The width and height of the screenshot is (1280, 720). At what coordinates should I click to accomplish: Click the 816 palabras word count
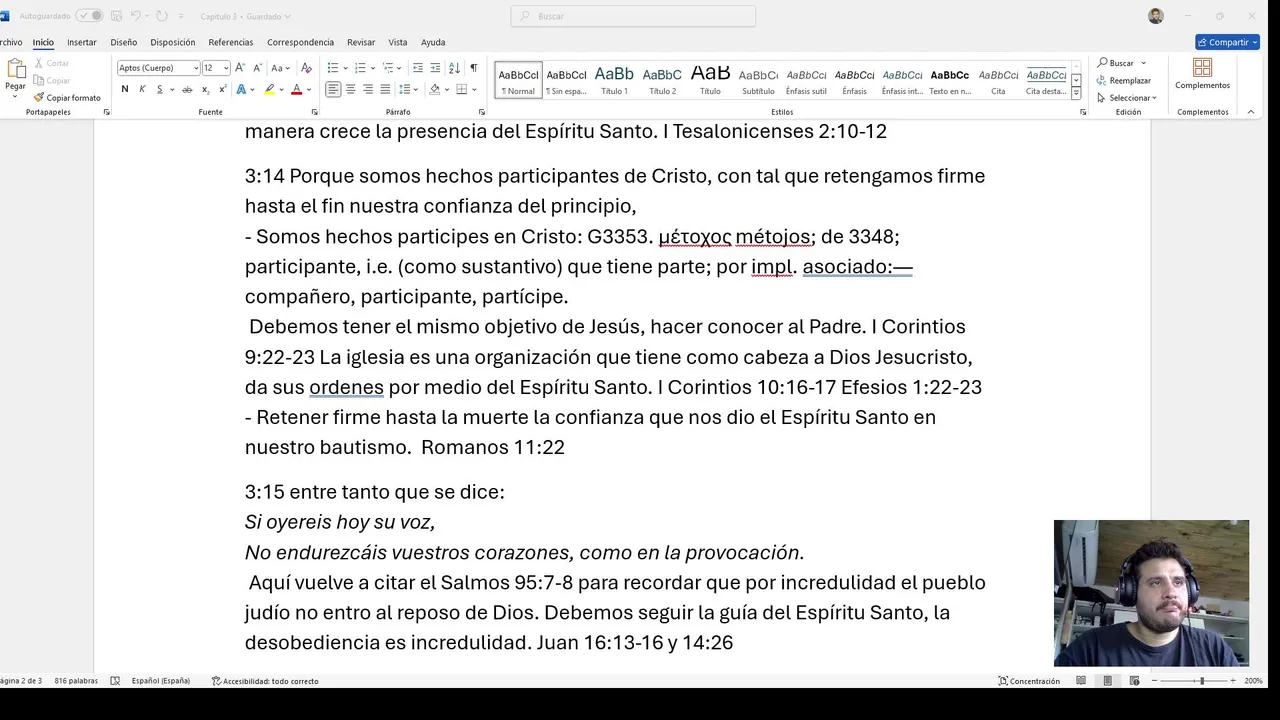tap(76, 681)
